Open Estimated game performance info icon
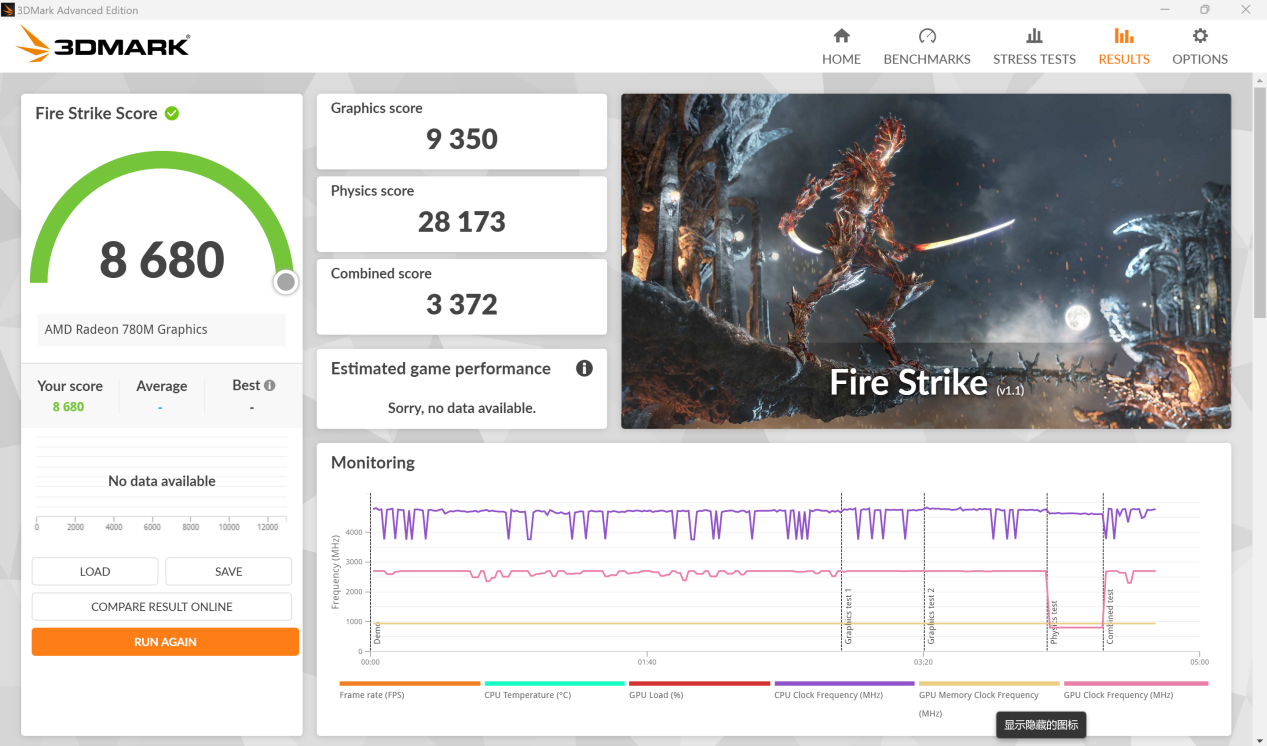 click(585, 368)
